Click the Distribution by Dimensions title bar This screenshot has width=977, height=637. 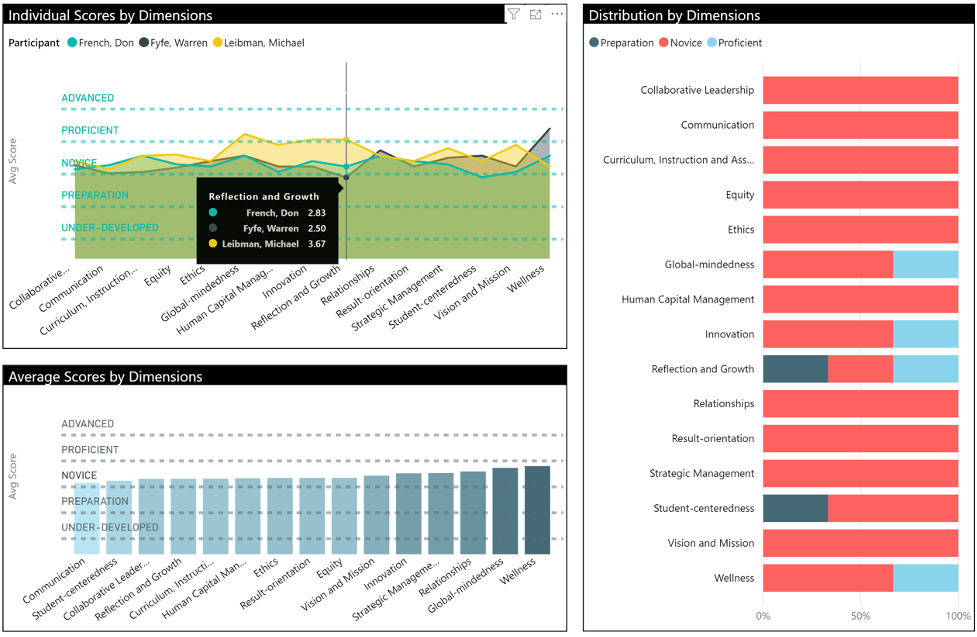(x=675, y=15)
